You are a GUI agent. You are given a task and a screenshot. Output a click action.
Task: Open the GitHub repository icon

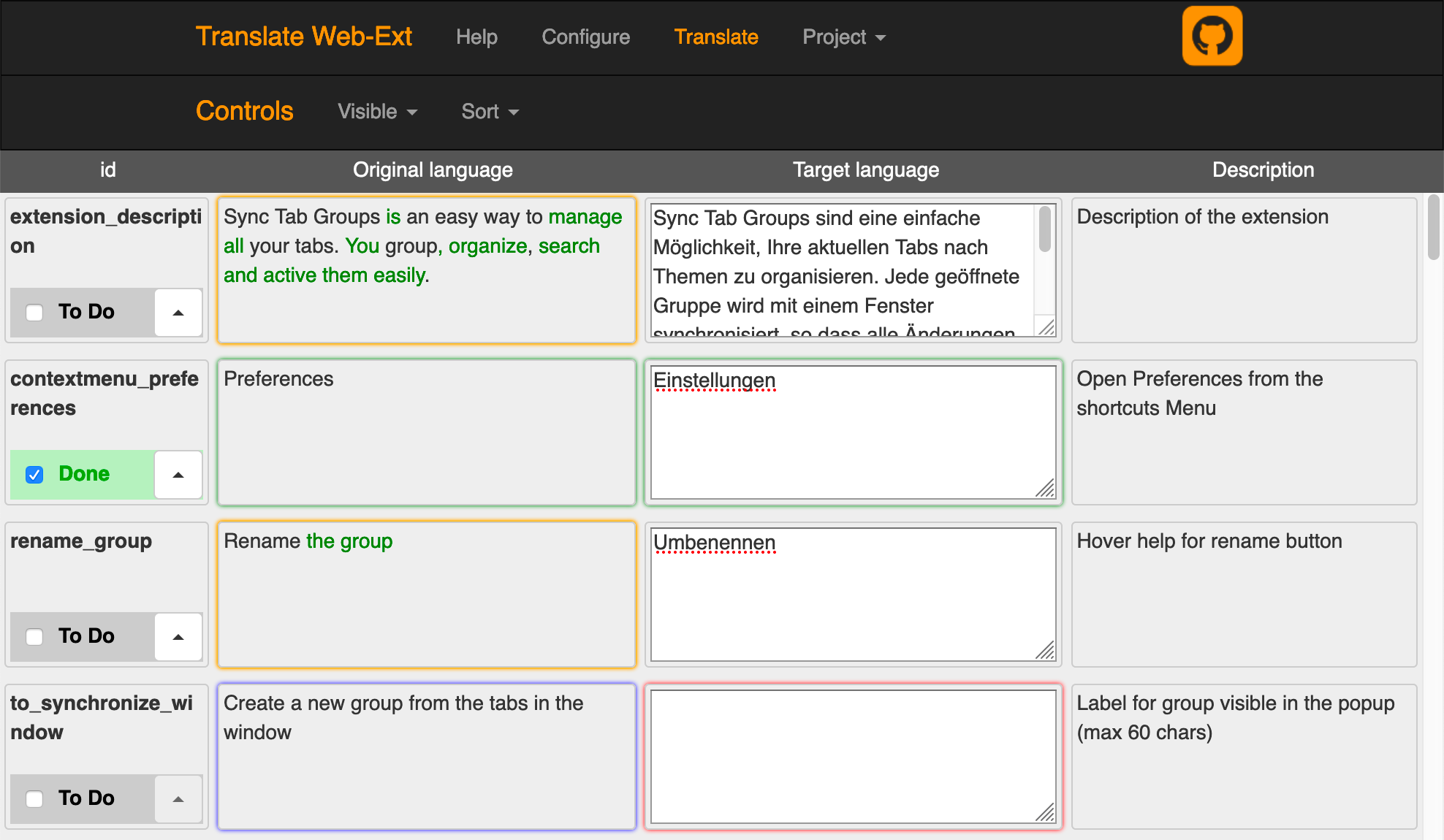pyautogui.click(x=1212, y=37)
